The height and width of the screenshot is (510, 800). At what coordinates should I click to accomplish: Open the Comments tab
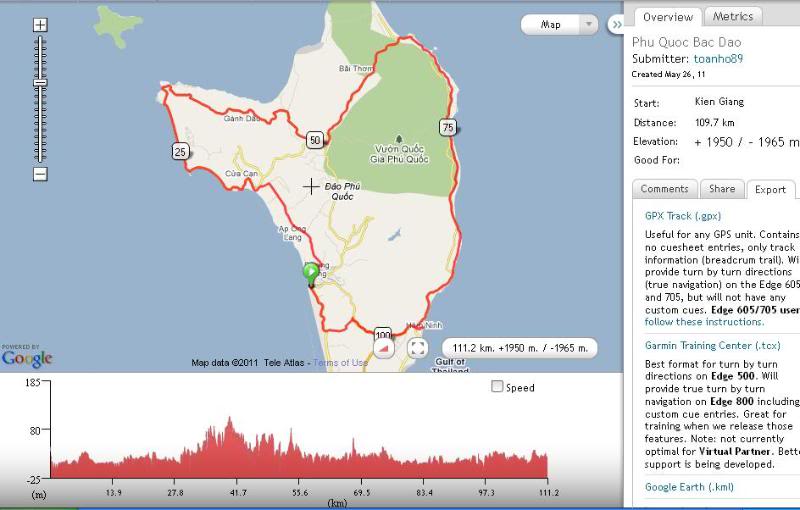pos(664,189)
